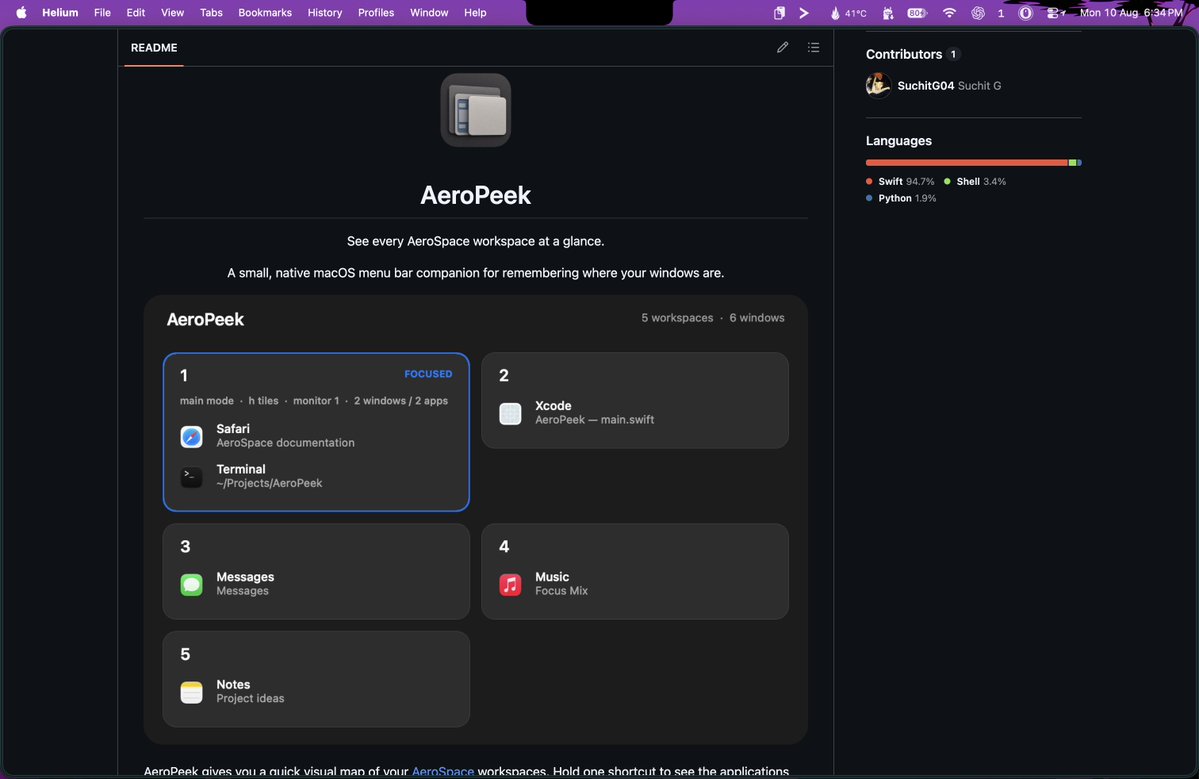Screen dimensions: 1199x779
Task: Click the 6 windows count text
Action: pos(757,318)
